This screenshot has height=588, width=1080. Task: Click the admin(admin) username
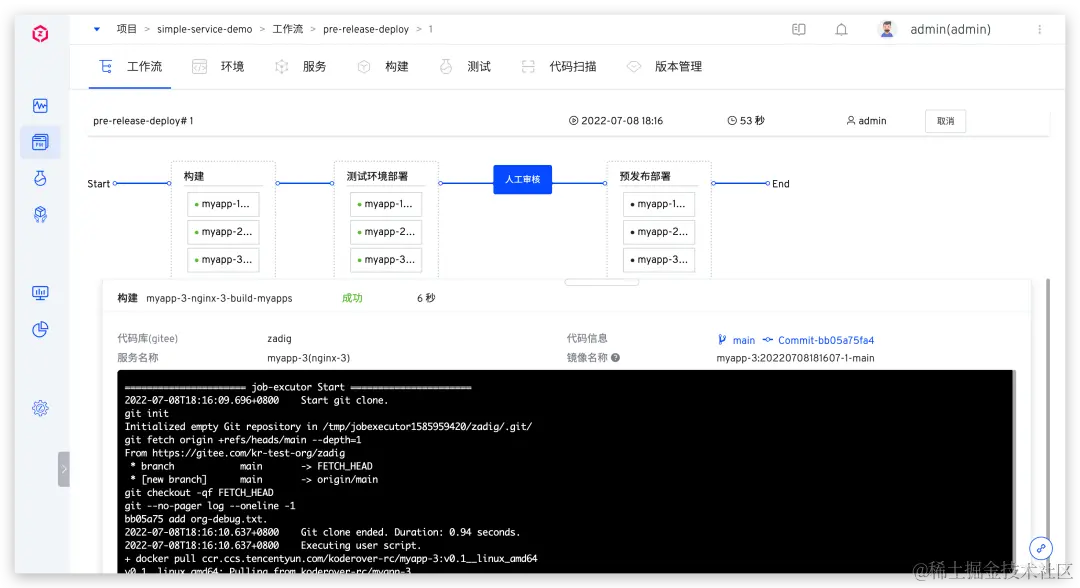[x=951, y=29]
